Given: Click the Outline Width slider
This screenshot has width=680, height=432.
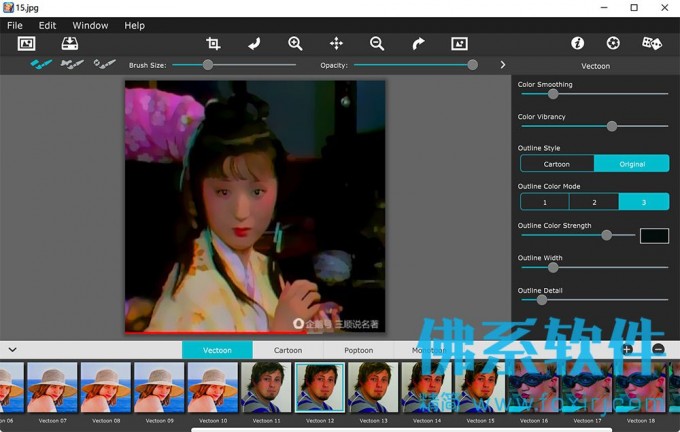Looking at the screenshot, I should [595, 268].
